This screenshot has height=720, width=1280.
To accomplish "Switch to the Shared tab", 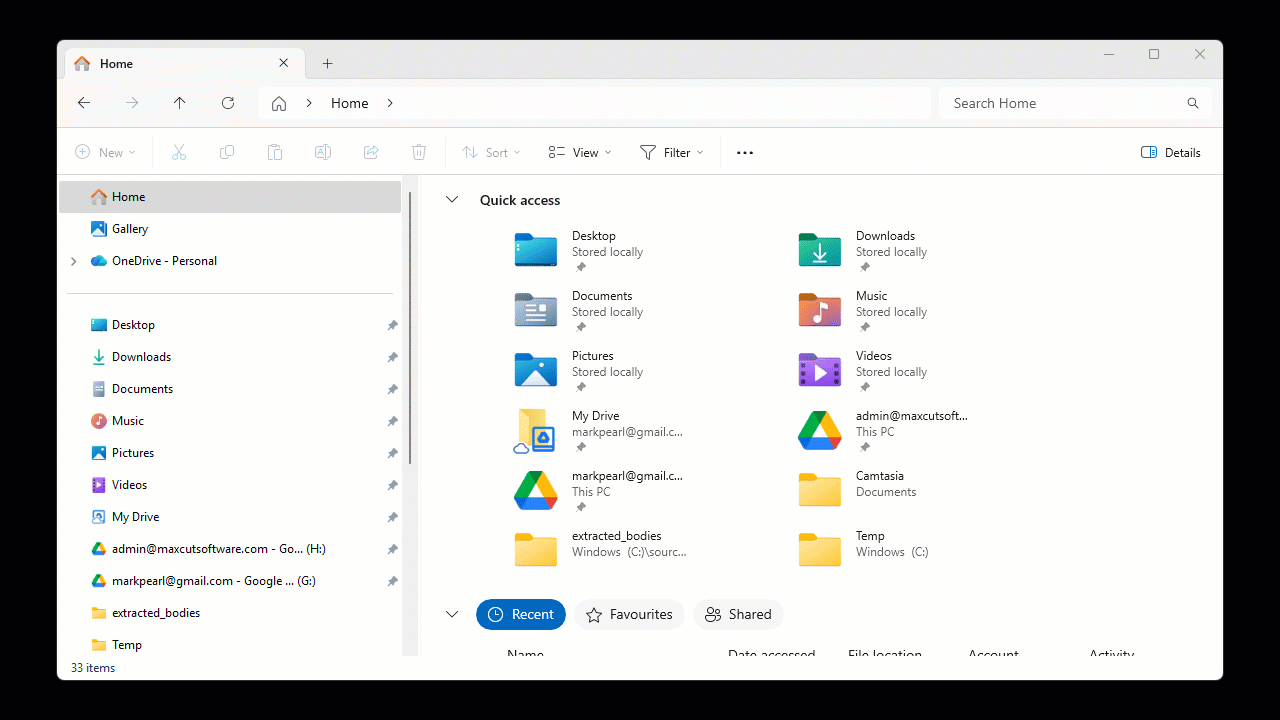I will click(738, 614).
